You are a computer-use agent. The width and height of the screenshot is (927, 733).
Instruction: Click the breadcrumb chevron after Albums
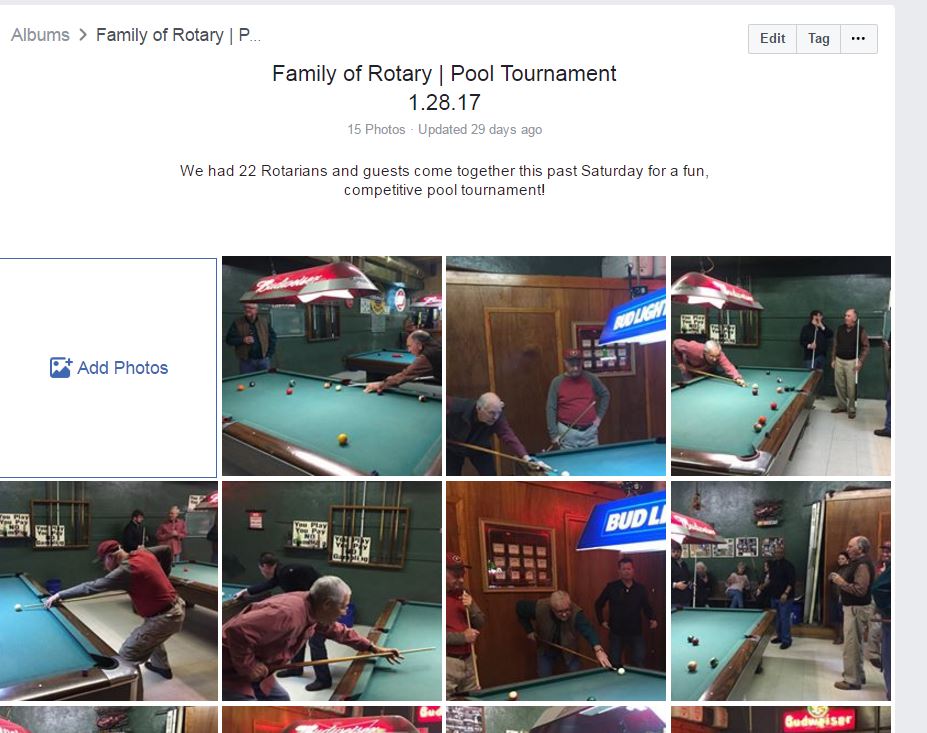(83, 35)
